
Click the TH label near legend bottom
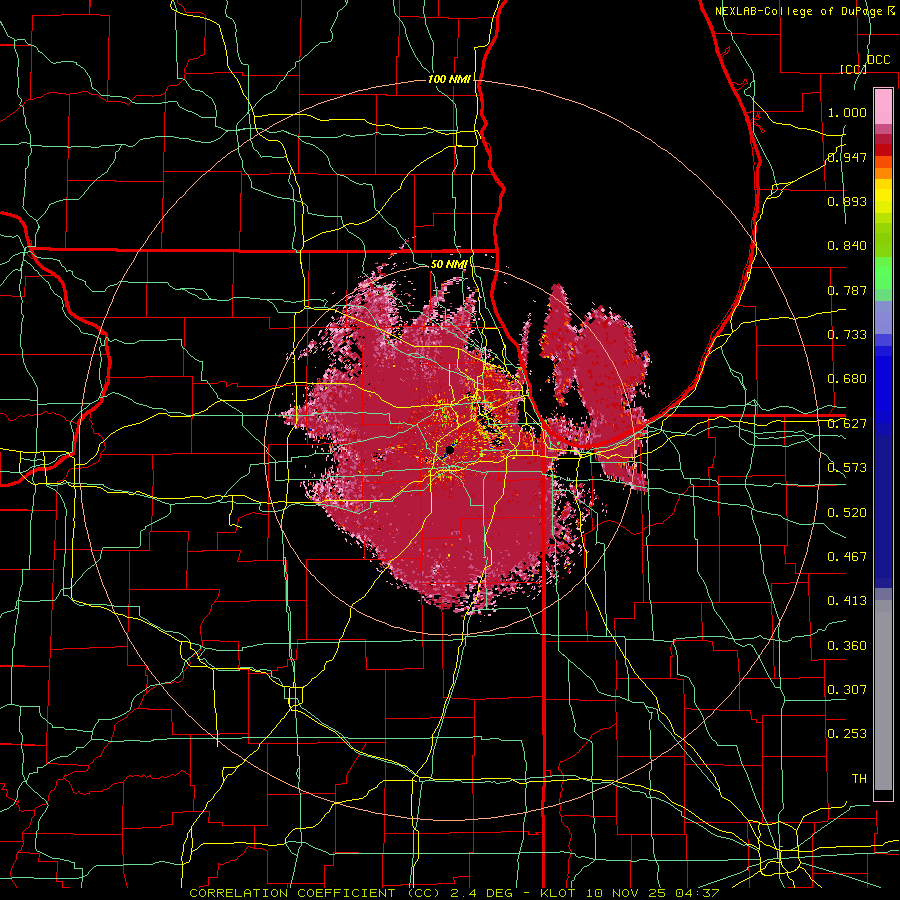pos(859,779)
